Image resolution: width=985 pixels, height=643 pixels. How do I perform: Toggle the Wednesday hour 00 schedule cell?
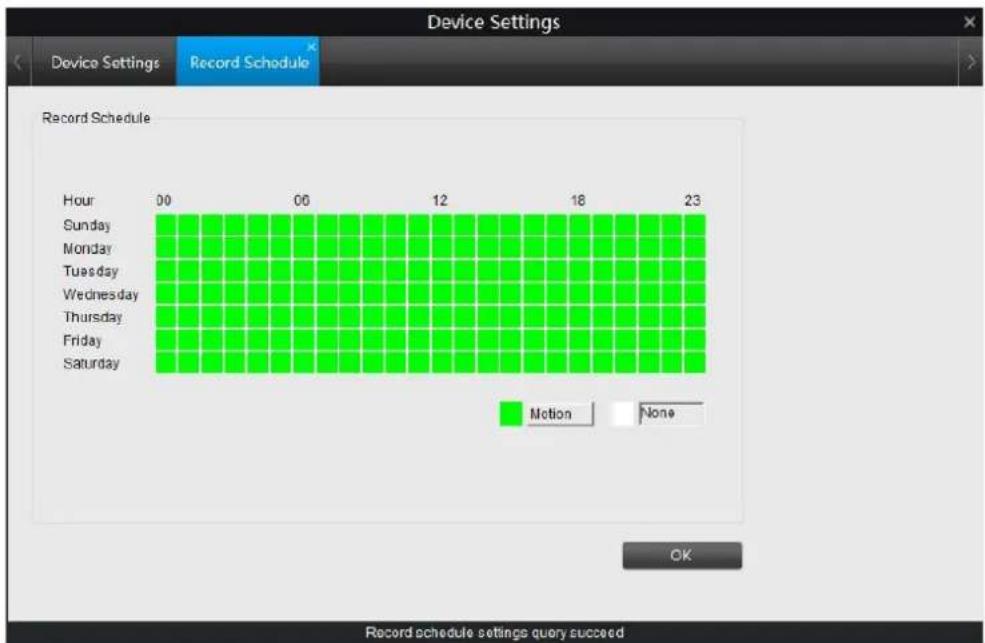click(x=166, y=294)
